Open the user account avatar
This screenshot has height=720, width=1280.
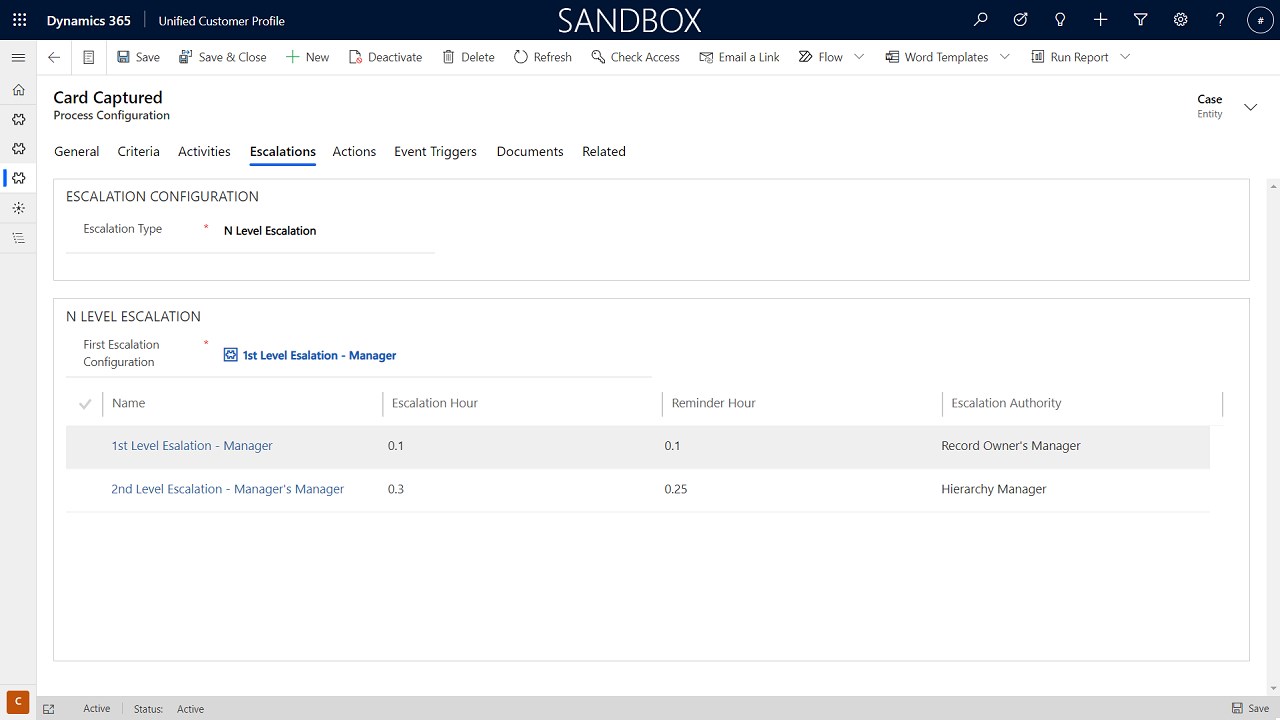1260,20
